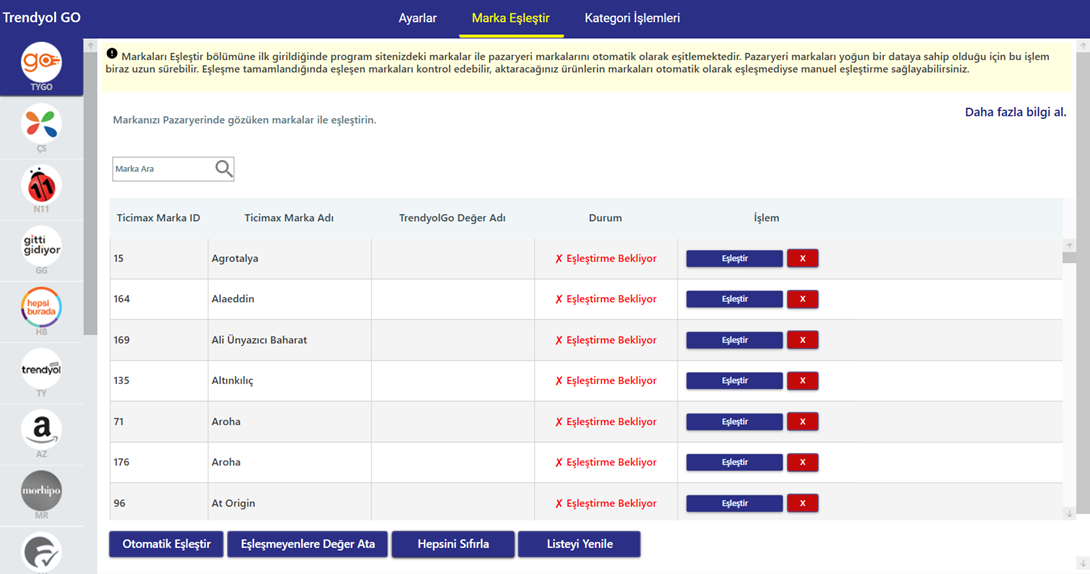Click Eşleştirme Bekliyor status for At Origin
This screenshot has height=574, width=1090.
coord(605,503)
